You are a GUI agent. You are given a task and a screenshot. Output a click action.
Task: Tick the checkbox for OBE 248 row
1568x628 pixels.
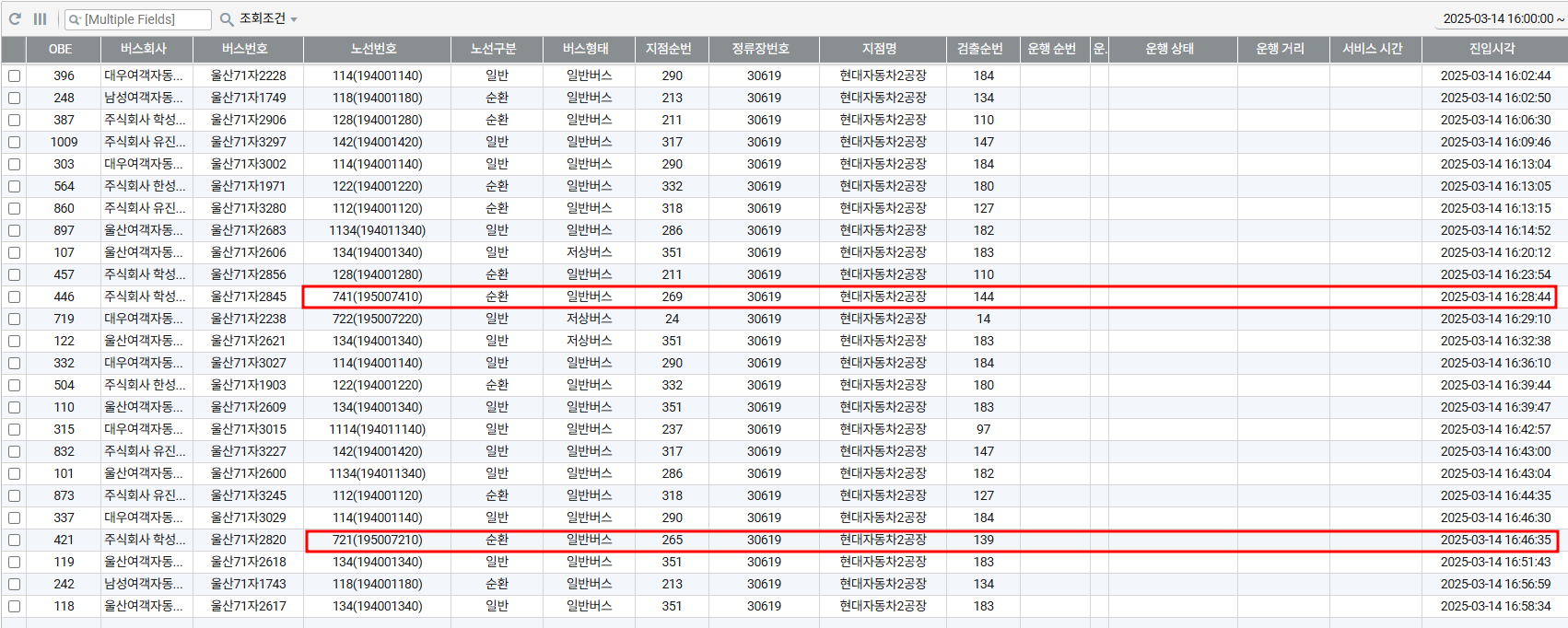point(15,98)
